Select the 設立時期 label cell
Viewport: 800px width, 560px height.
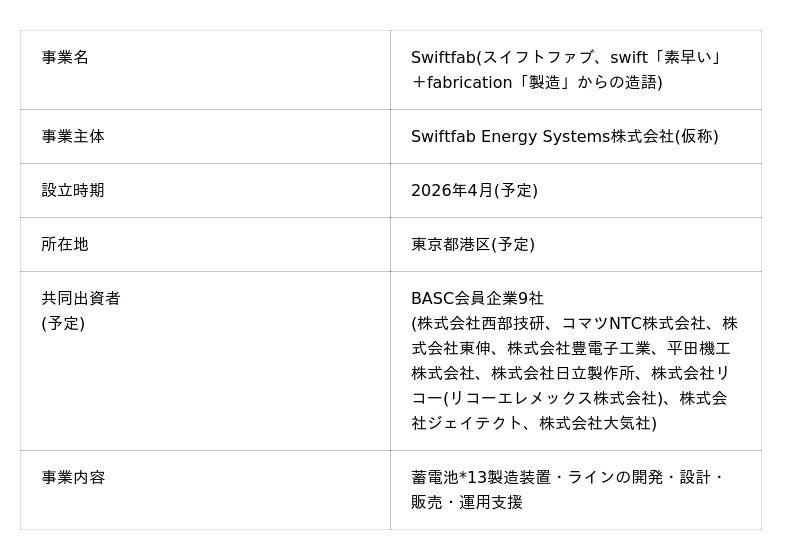73,191
